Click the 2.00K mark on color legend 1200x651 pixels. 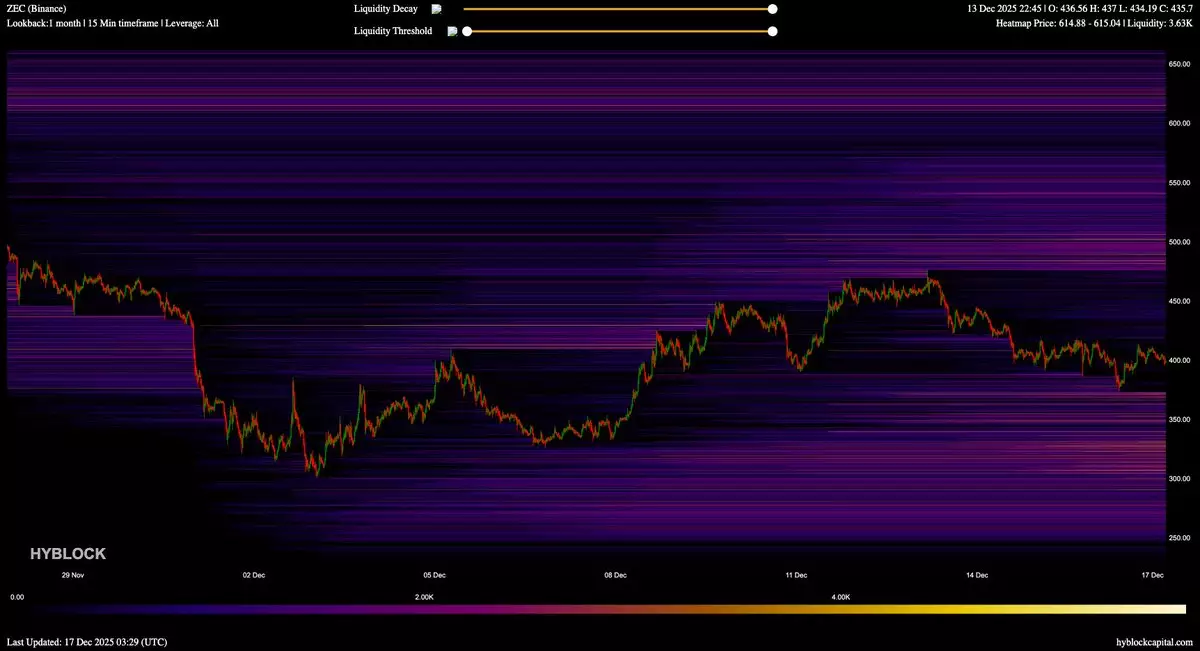coord(424,597)
